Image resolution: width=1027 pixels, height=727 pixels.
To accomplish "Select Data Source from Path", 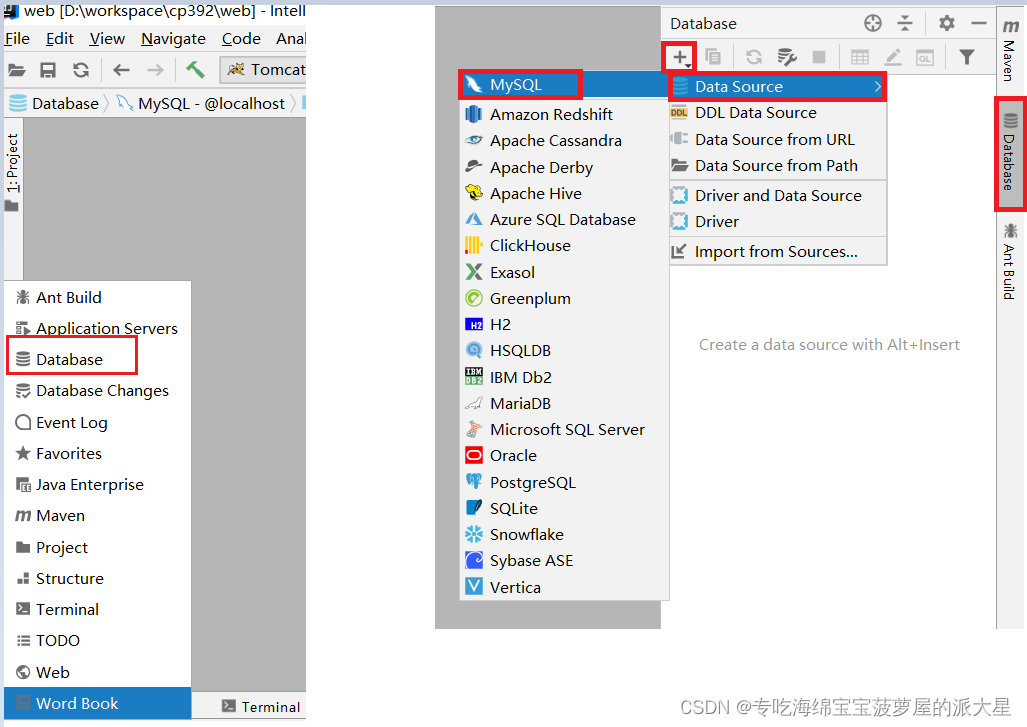I will [777, 166].
